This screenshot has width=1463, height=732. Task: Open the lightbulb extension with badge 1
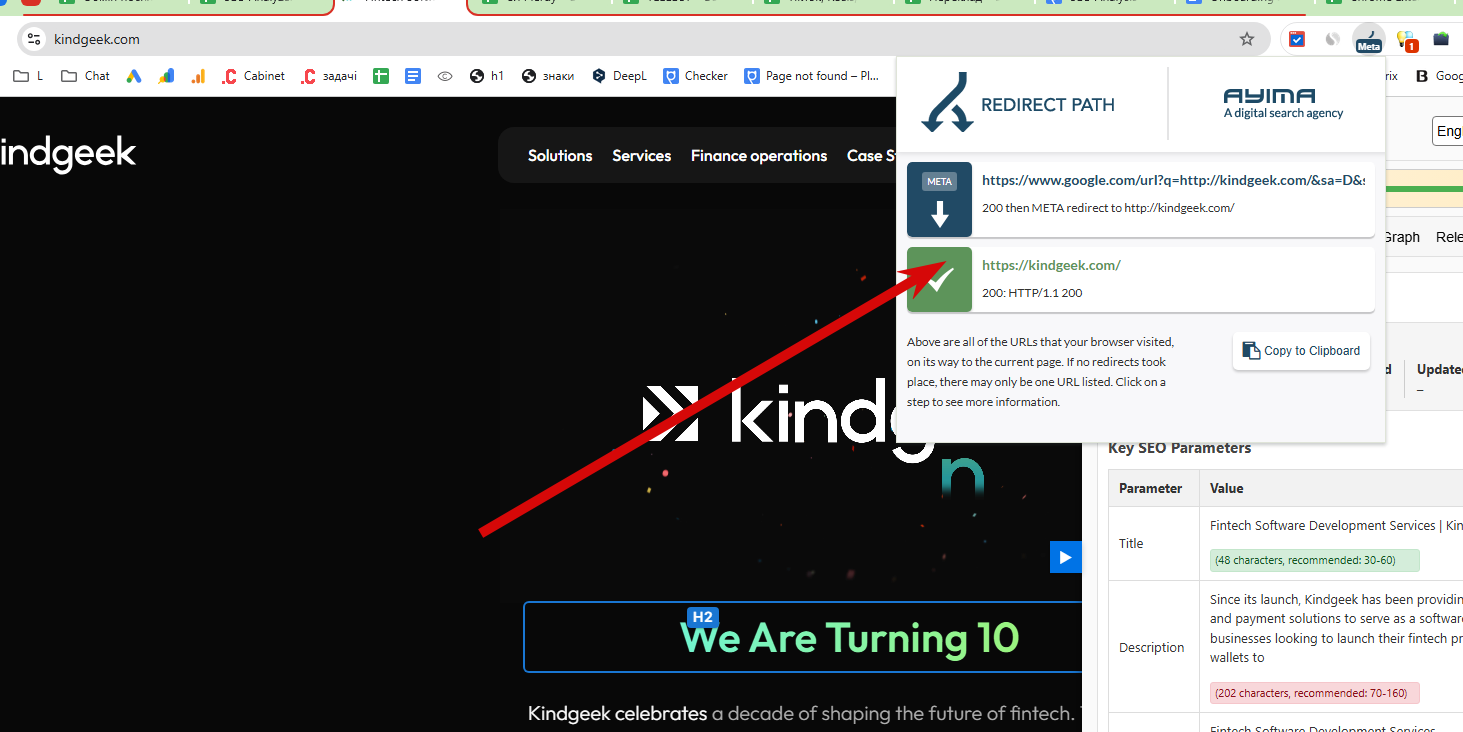1405,40
